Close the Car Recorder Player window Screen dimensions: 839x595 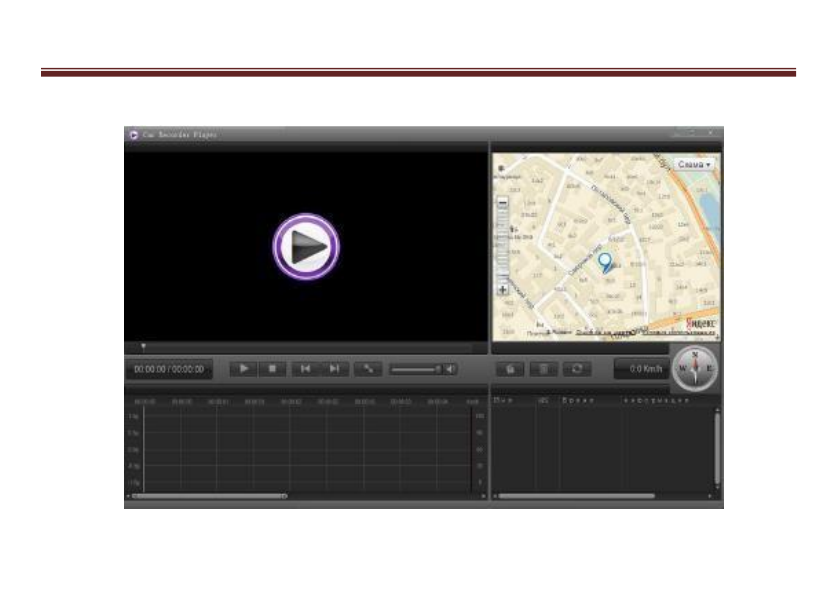(x=711, y=132)
